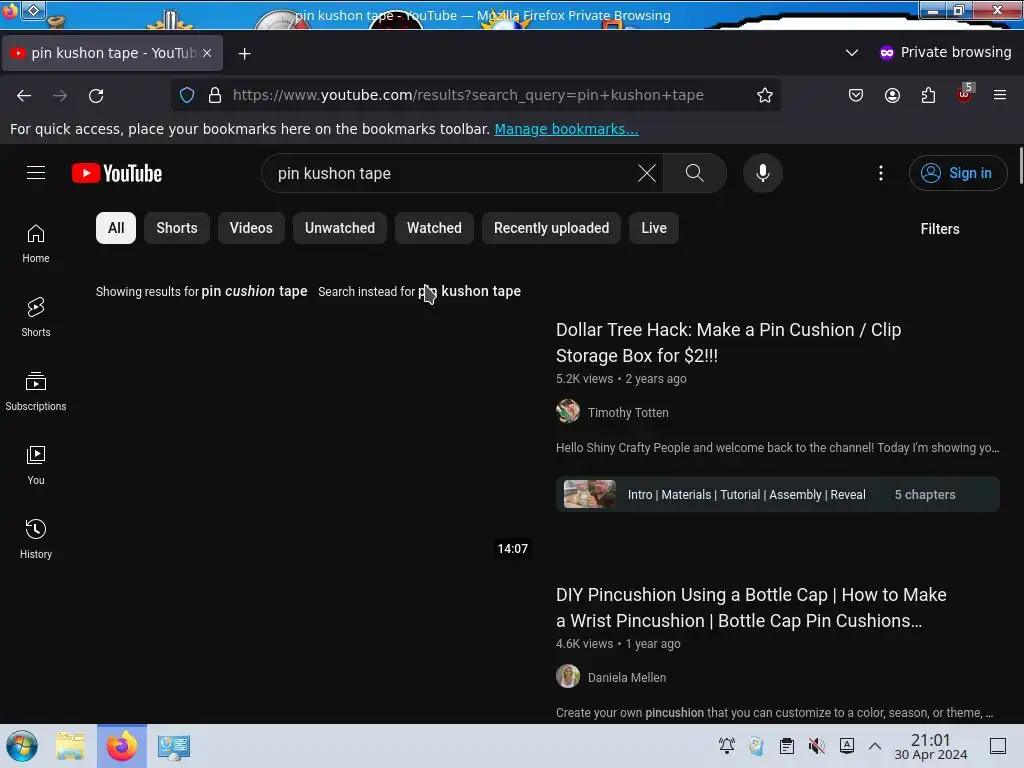Go back with the browser back arrow

[24, 96]
